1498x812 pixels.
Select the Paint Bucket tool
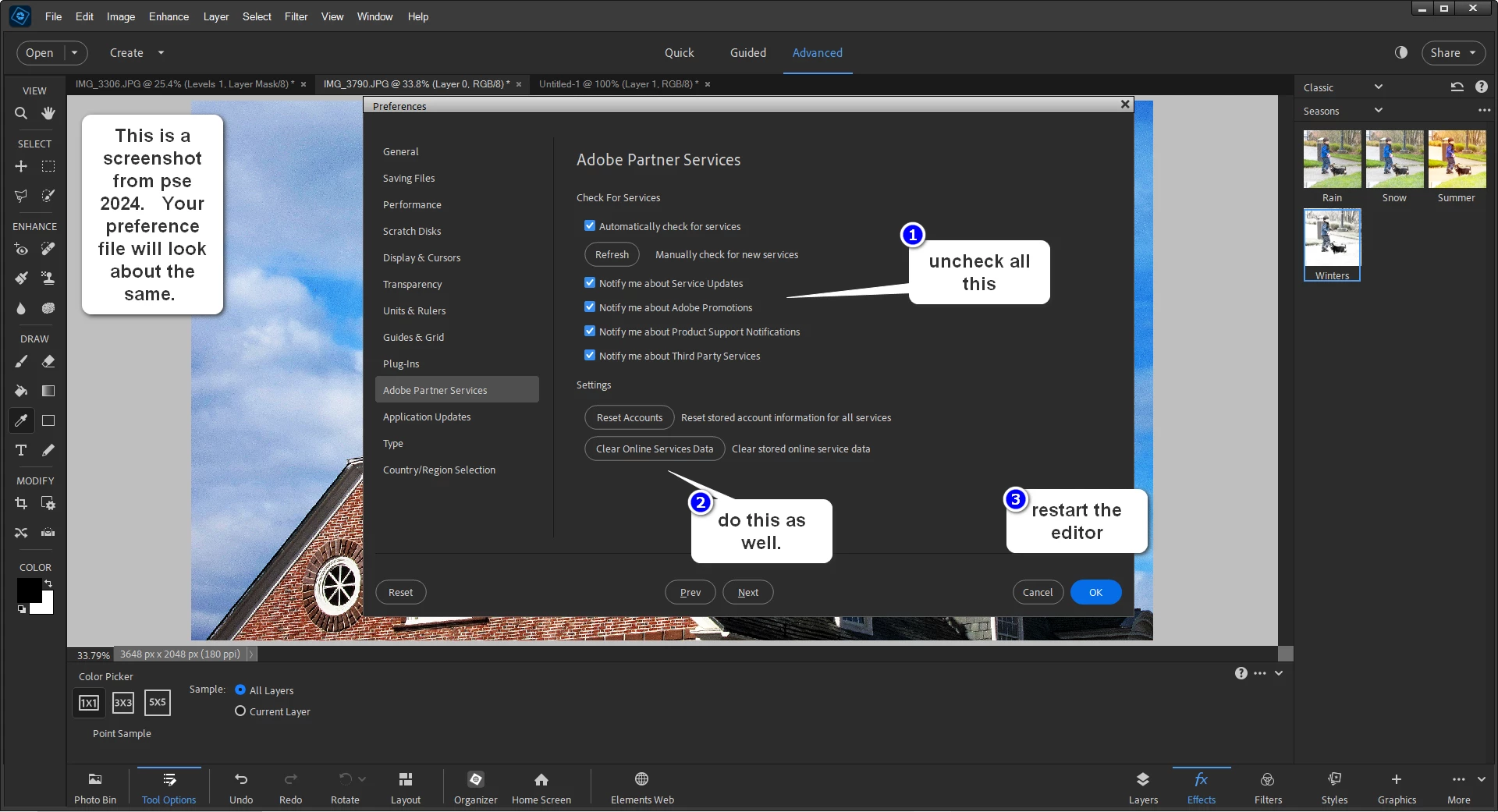coord(21,391)
